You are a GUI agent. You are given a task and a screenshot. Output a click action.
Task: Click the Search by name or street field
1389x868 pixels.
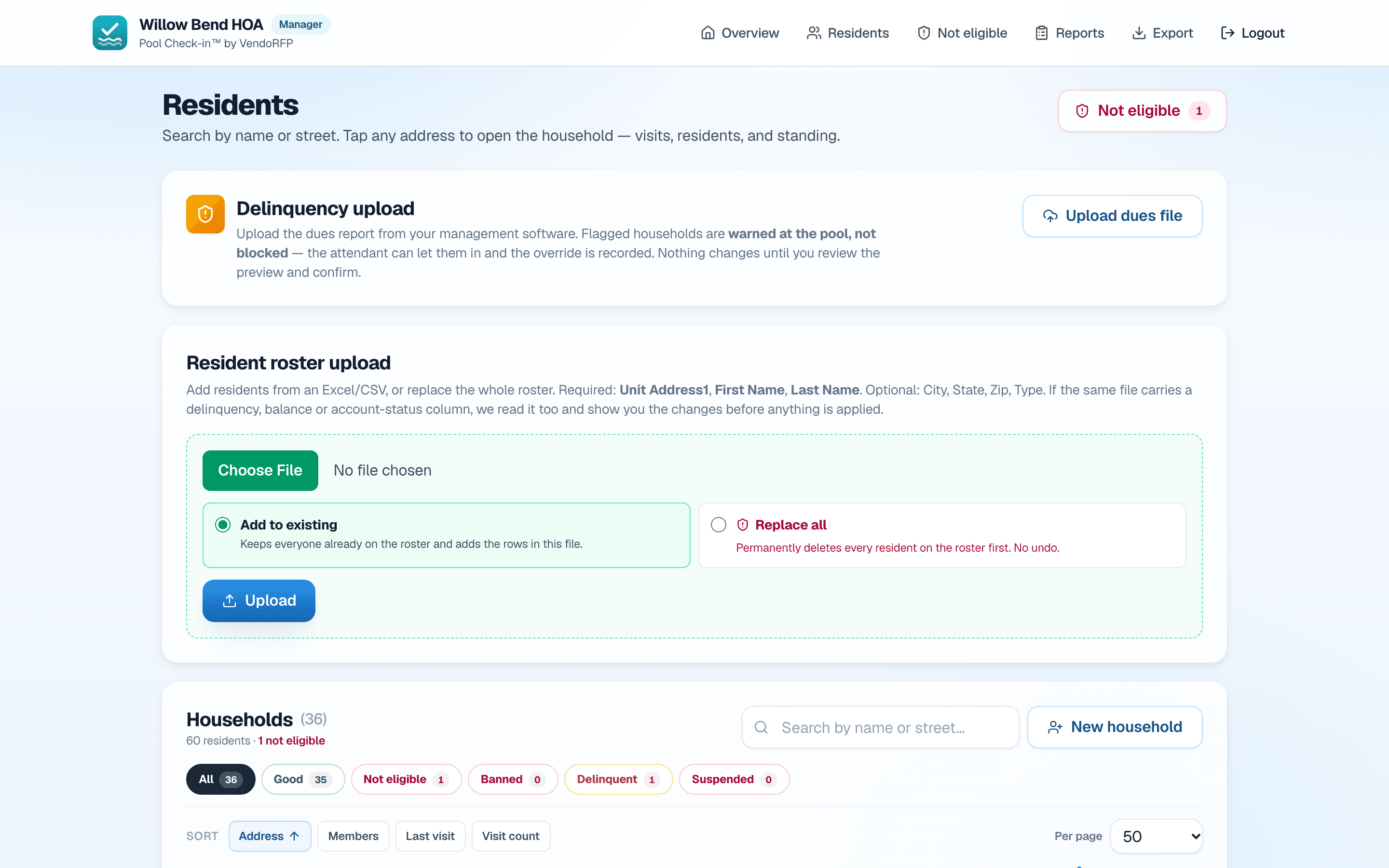click(x=881, y=727)
